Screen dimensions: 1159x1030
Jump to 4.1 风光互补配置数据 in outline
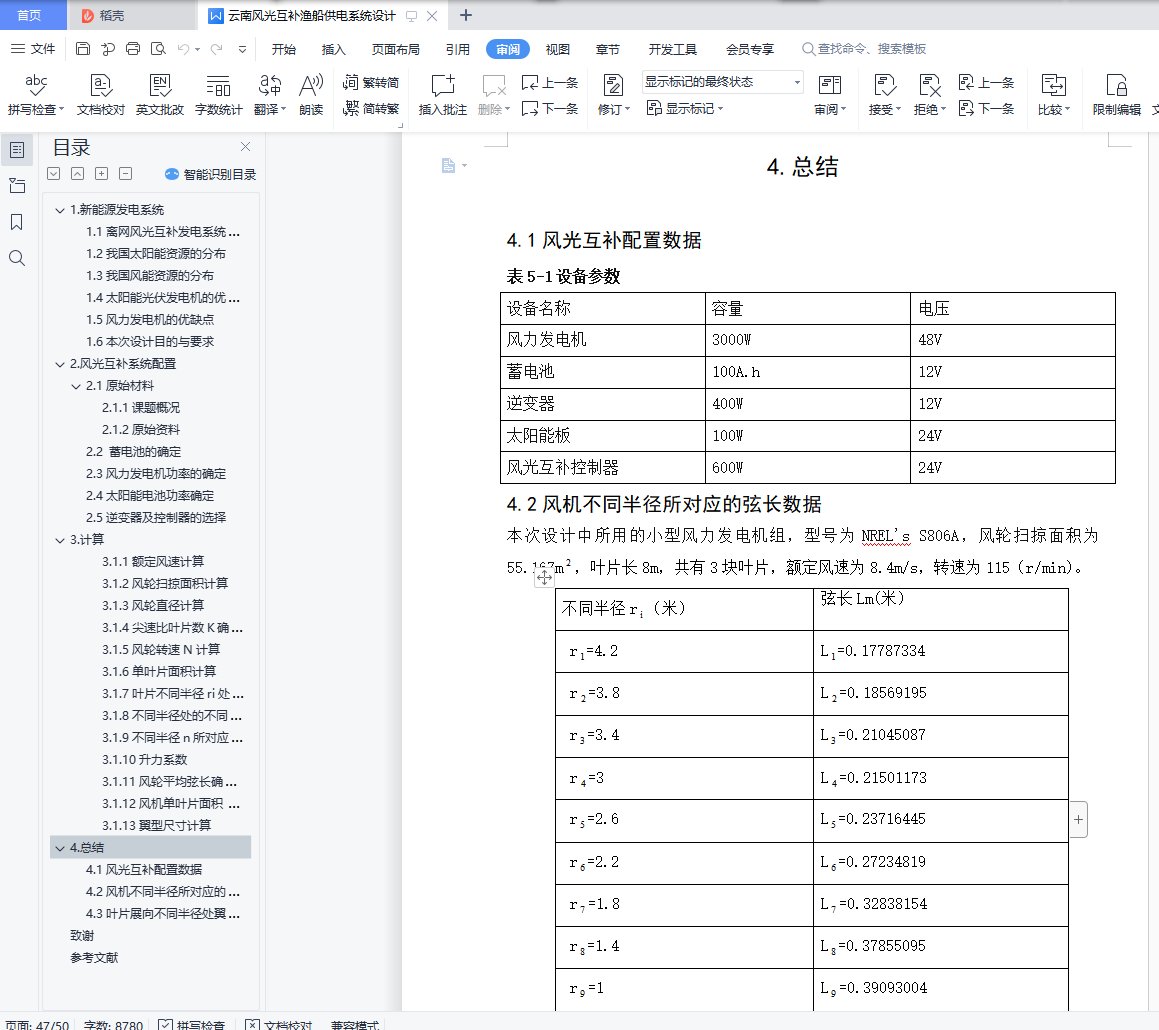143,870
